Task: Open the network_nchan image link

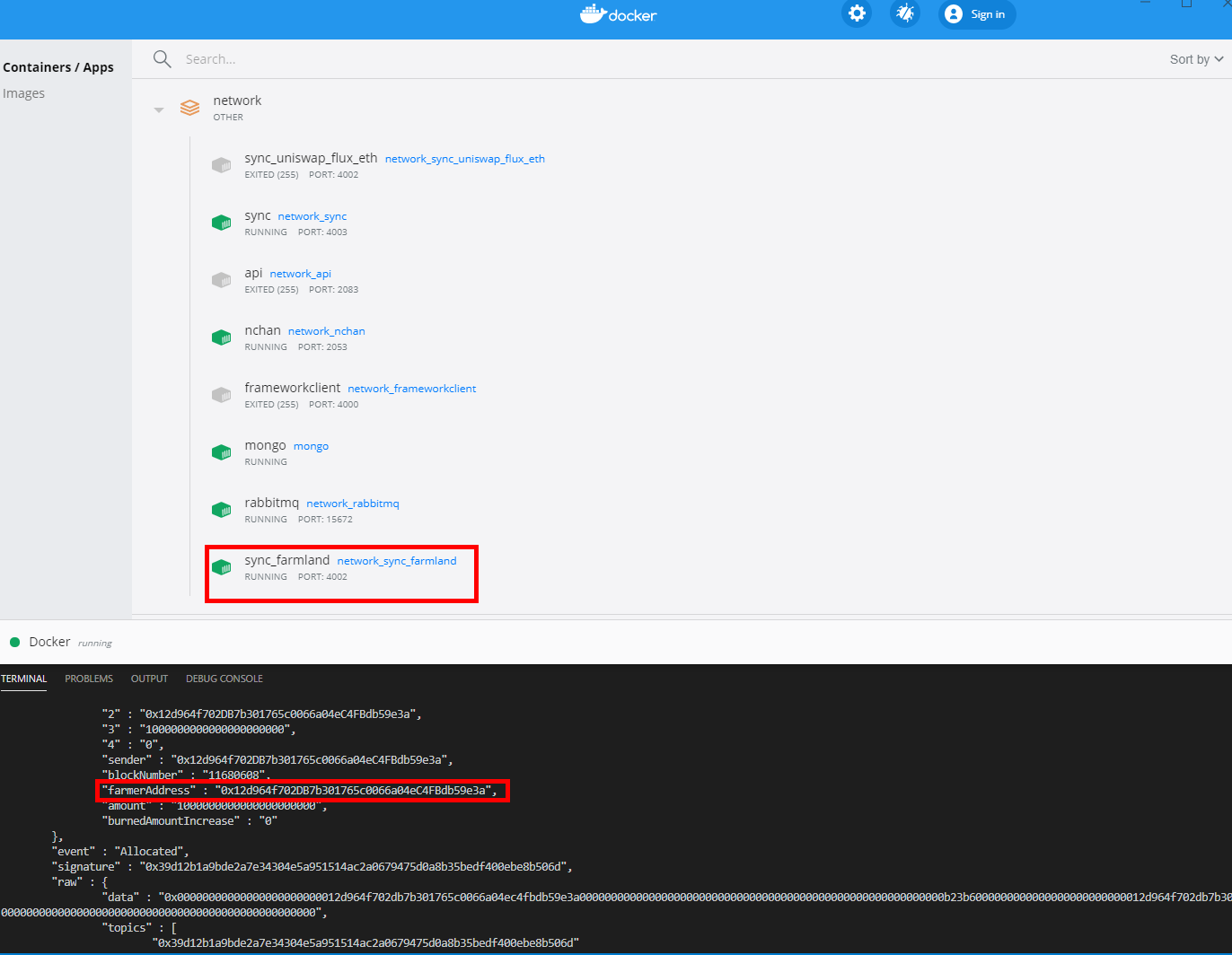Action: (x=327, y=331)
